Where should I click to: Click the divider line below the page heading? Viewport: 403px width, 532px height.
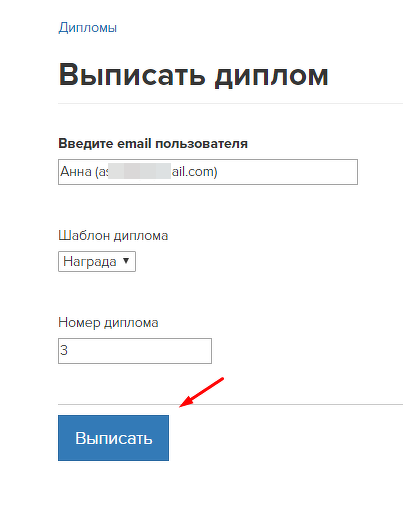click(x=230, y=103)
